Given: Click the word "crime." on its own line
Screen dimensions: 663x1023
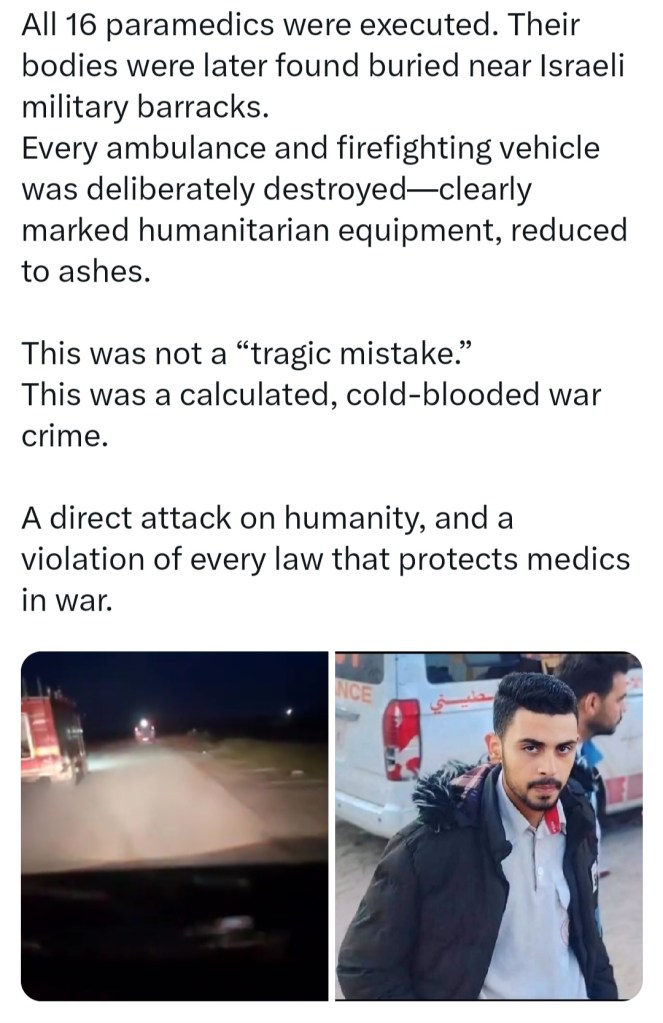Looking at the screenshot, I should tap(65, 437).
